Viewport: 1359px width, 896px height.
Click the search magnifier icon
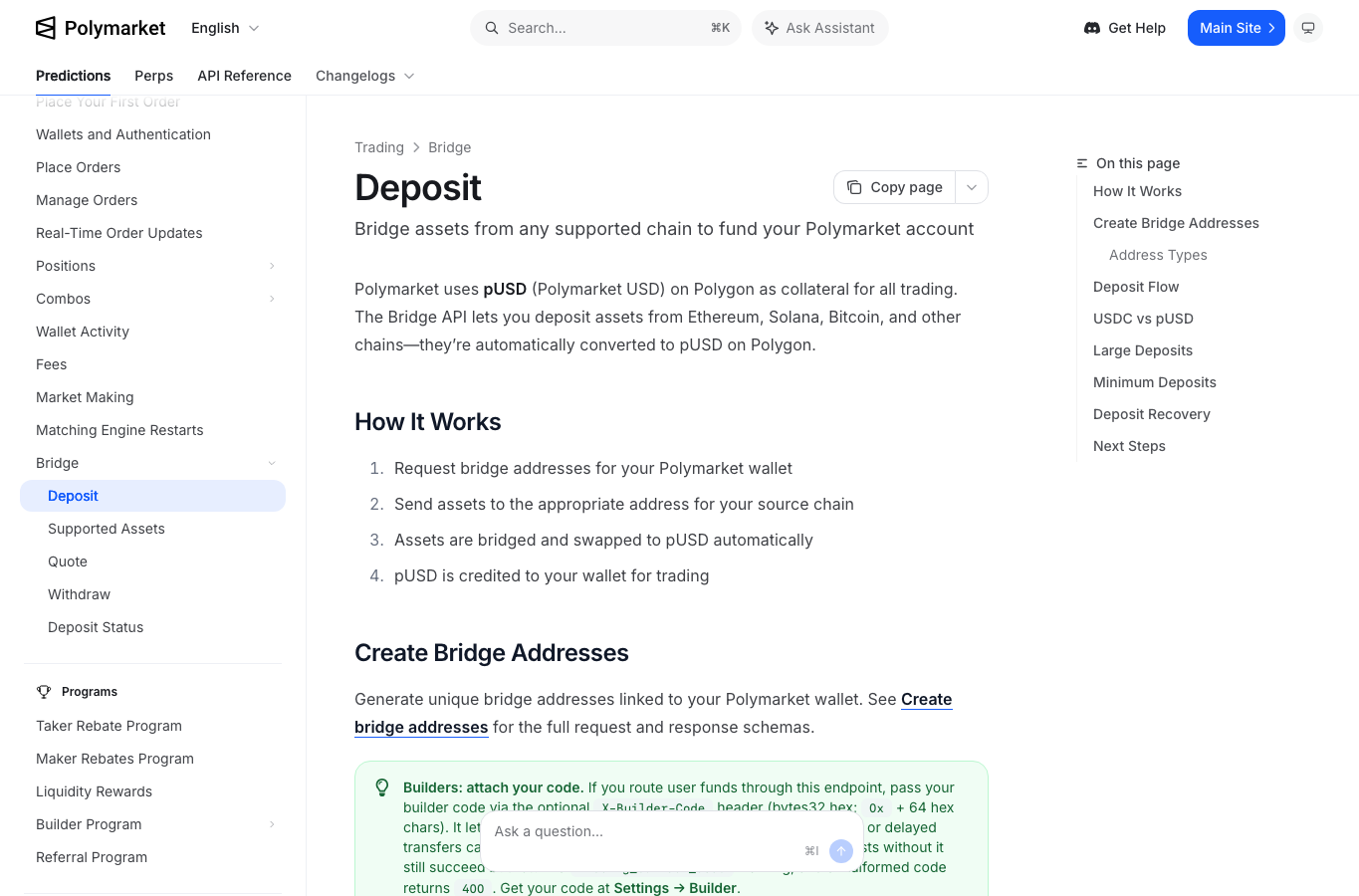pos(492,28)
